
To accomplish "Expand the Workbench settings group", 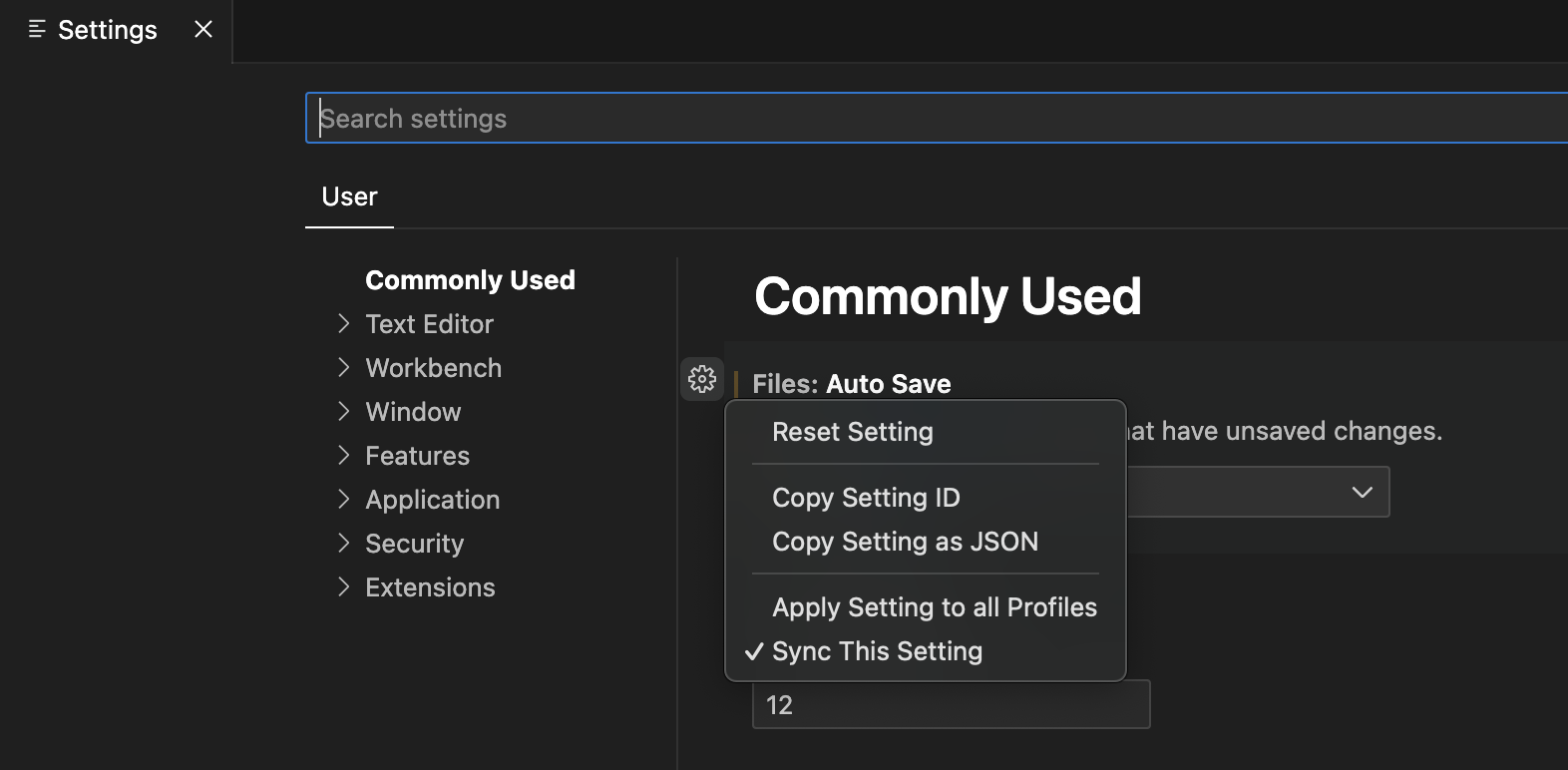I will point(344,368).
